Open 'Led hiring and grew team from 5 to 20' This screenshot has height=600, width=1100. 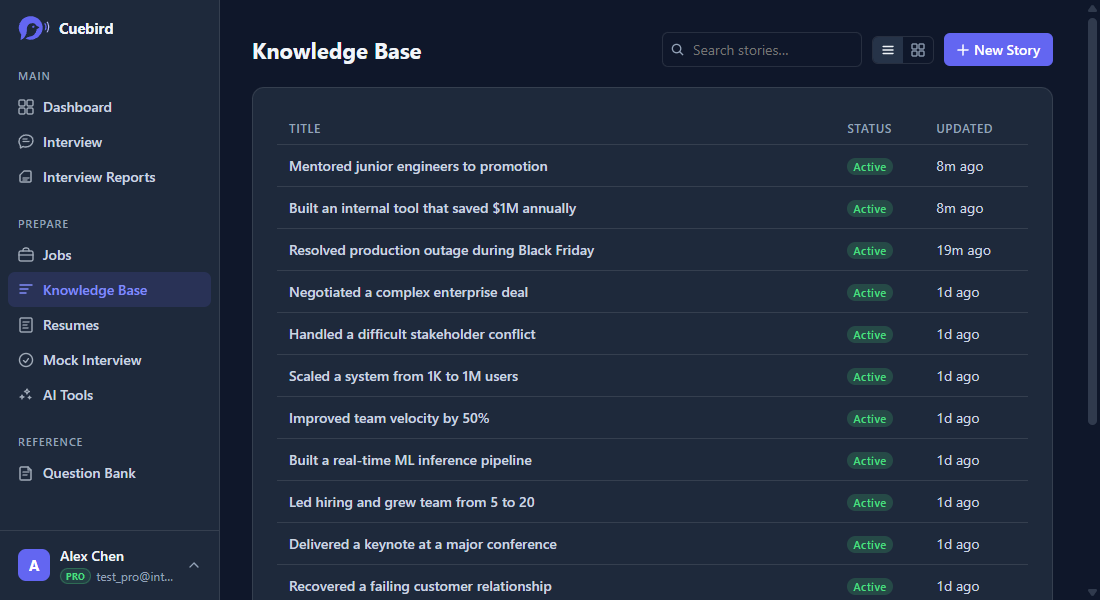coord(412,502)
